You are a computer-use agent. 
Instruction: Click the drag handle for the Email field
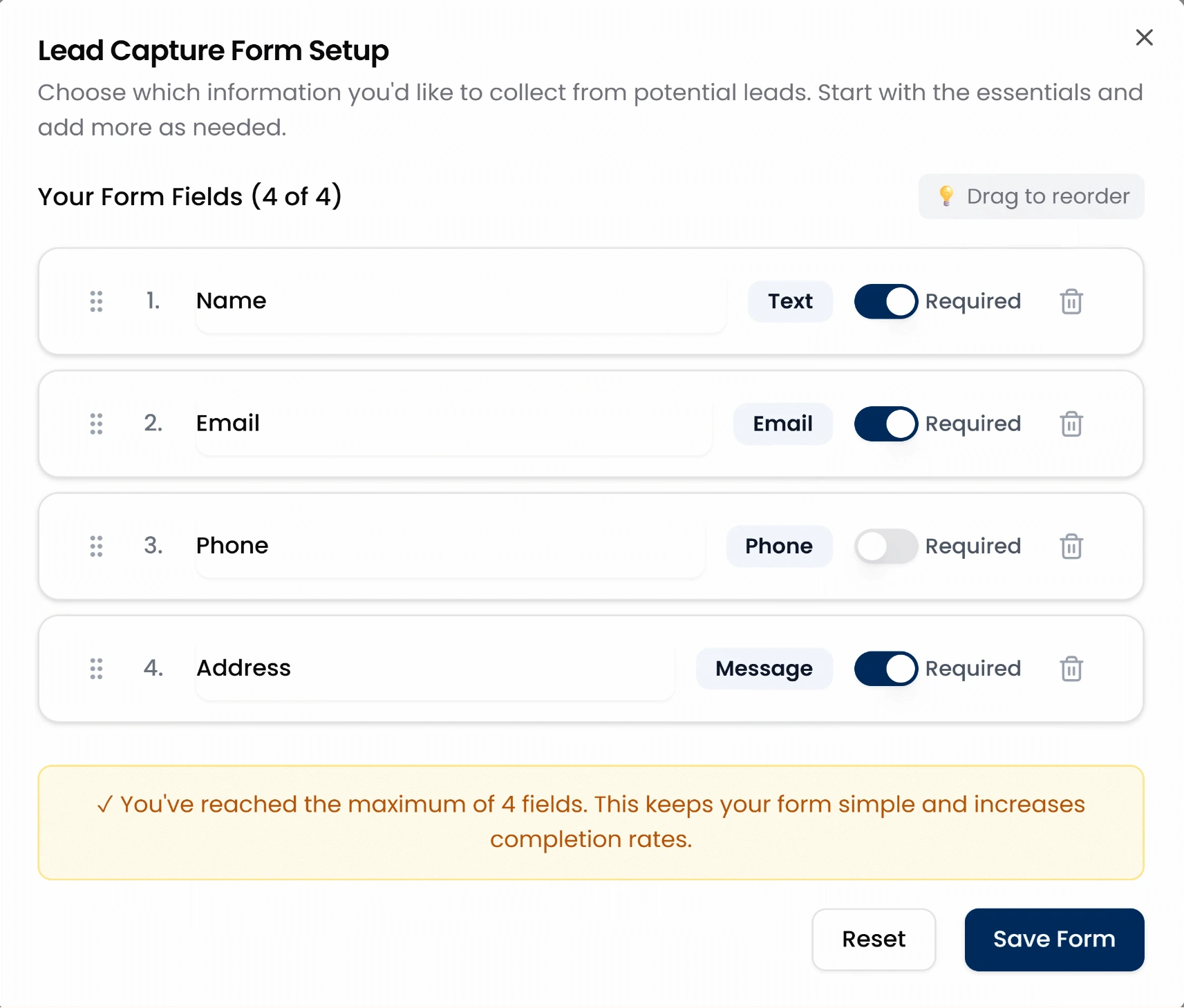(x=96, y=424)
